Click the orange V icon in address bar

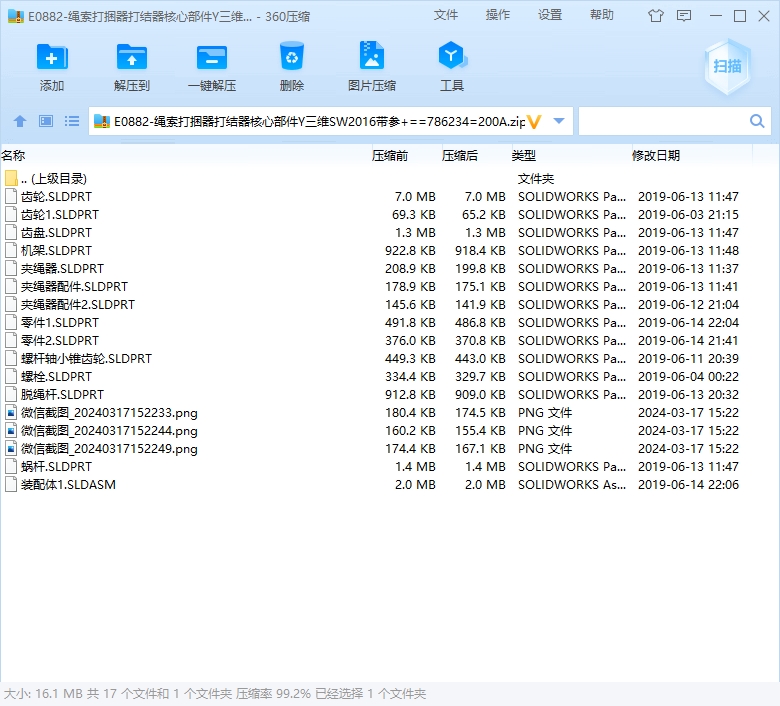click(x=534, y=121)
